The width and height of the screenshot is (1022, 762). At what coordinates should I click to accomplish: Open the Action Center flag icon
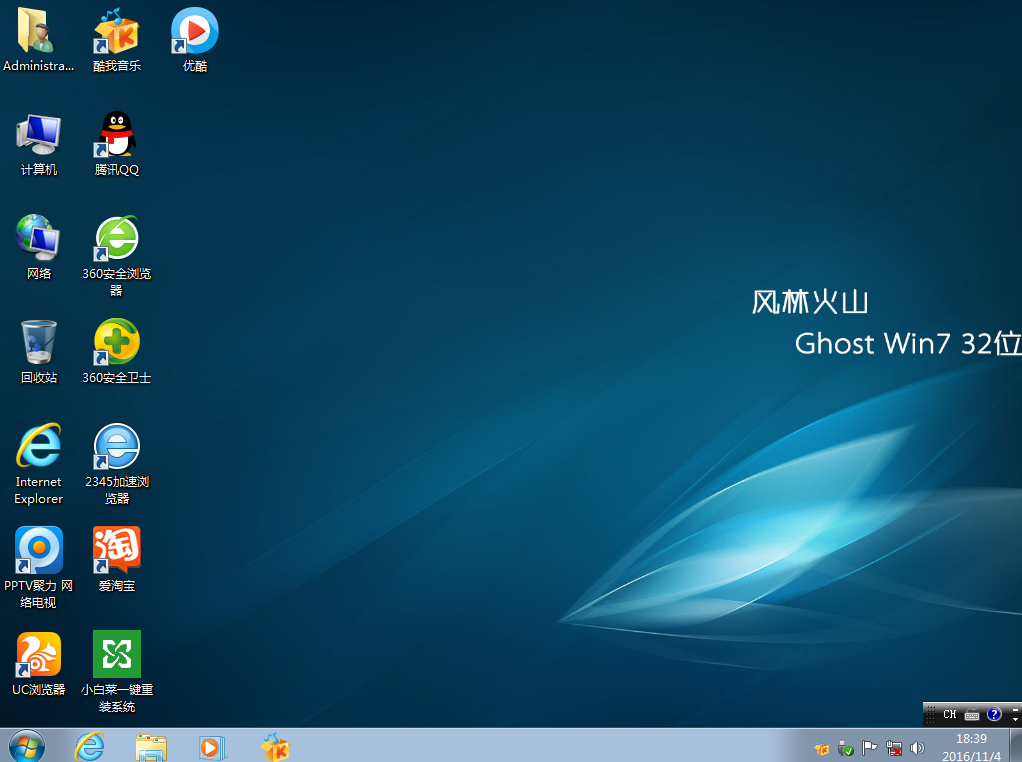click(869, 748)
